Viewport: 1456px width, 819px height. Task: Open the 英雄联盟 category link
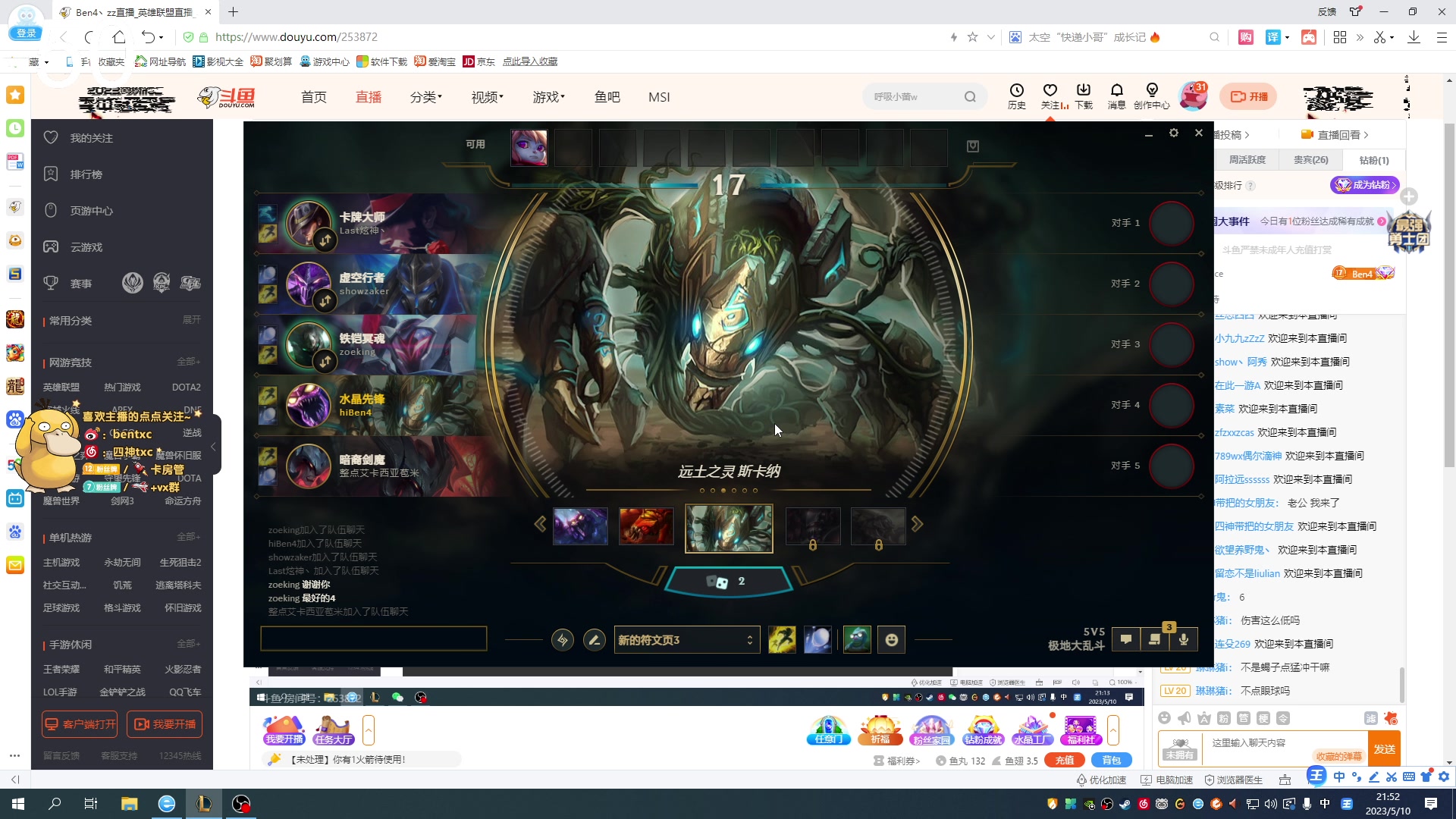point(61,387)
